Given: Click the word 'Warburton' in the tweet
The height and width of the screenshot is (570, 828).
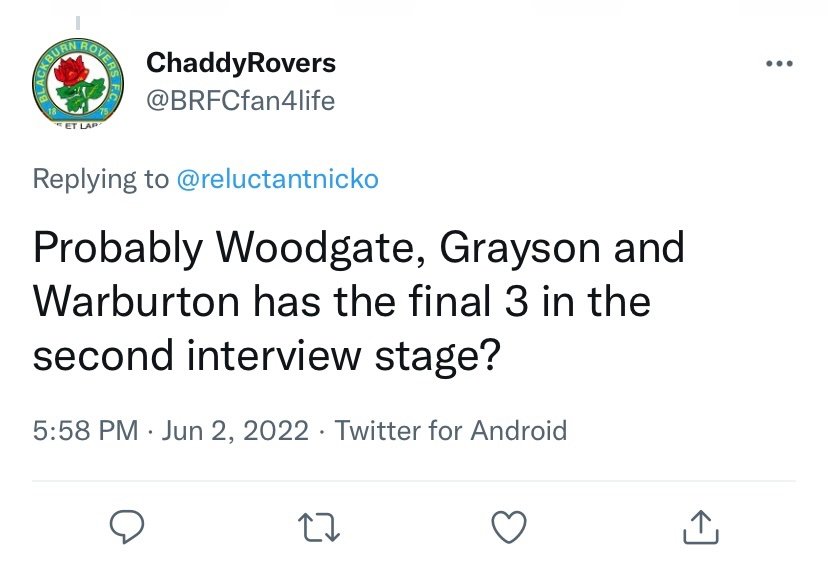Looking at the screenshot, I should point(136,301).
